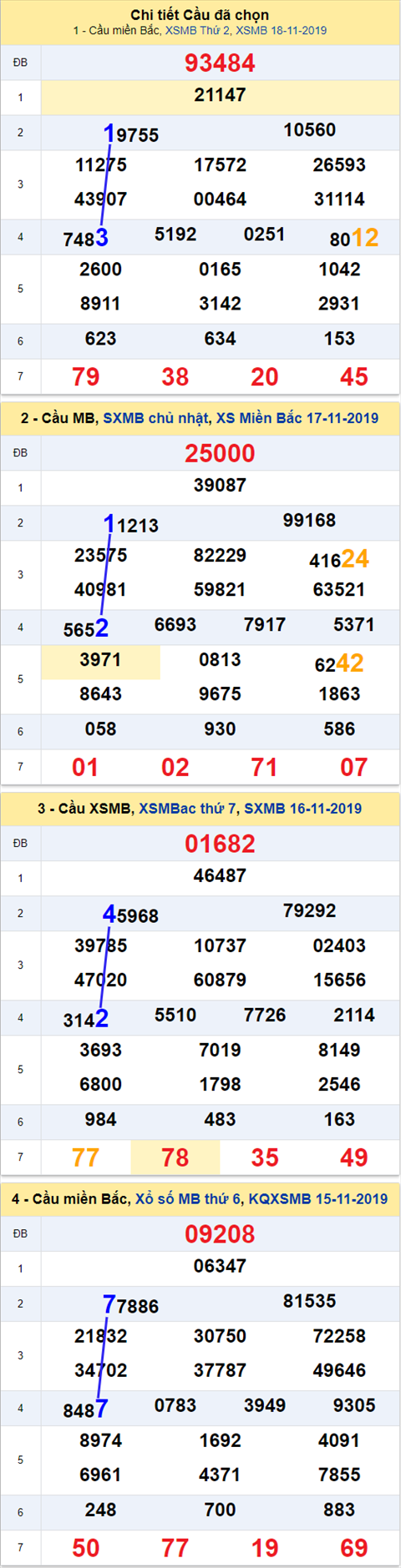The height and width of the screenshot is (1568, 401).
Task: Click first prize number 46487
Action: [x=220, y=876]
